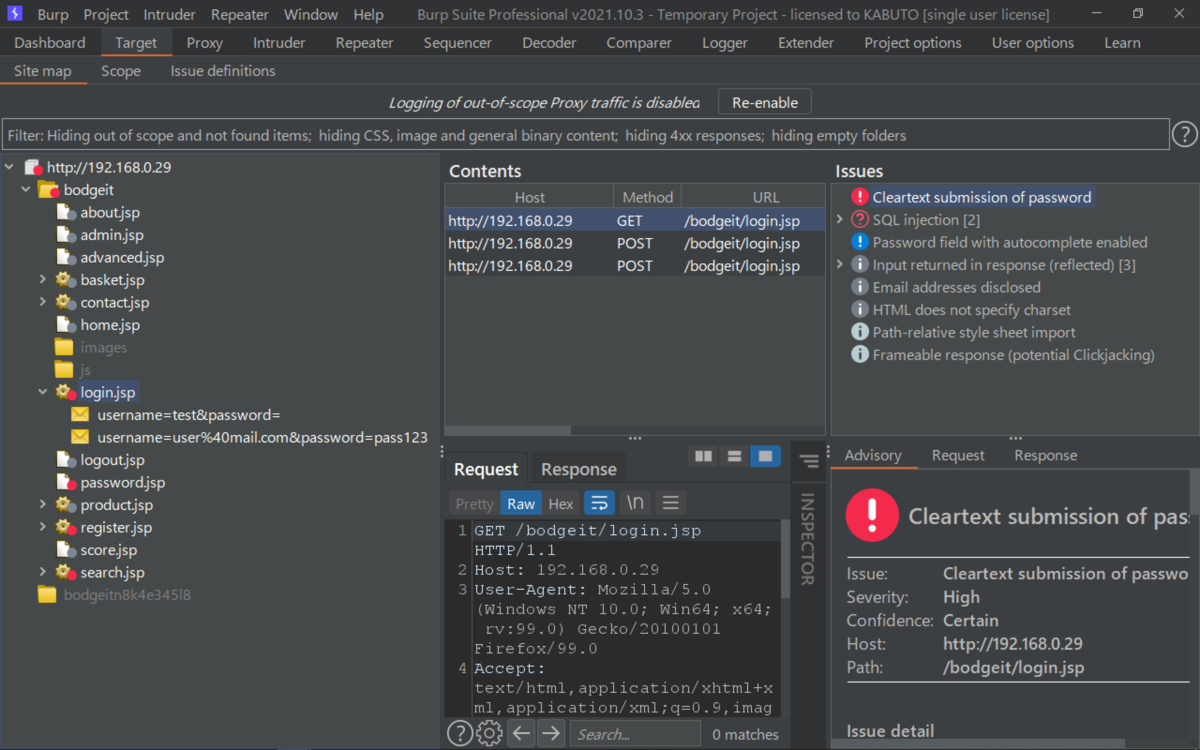Sort contents by Host column header

[x=530, y=197]
